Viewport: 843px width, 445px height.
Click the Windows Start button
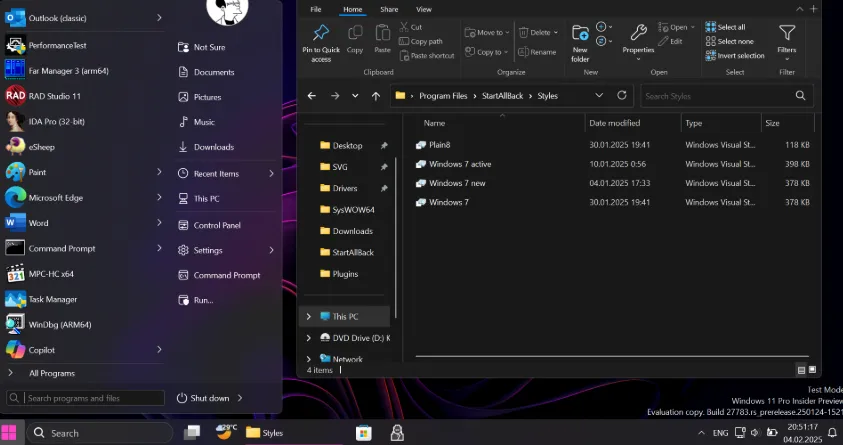coord(9,433)
